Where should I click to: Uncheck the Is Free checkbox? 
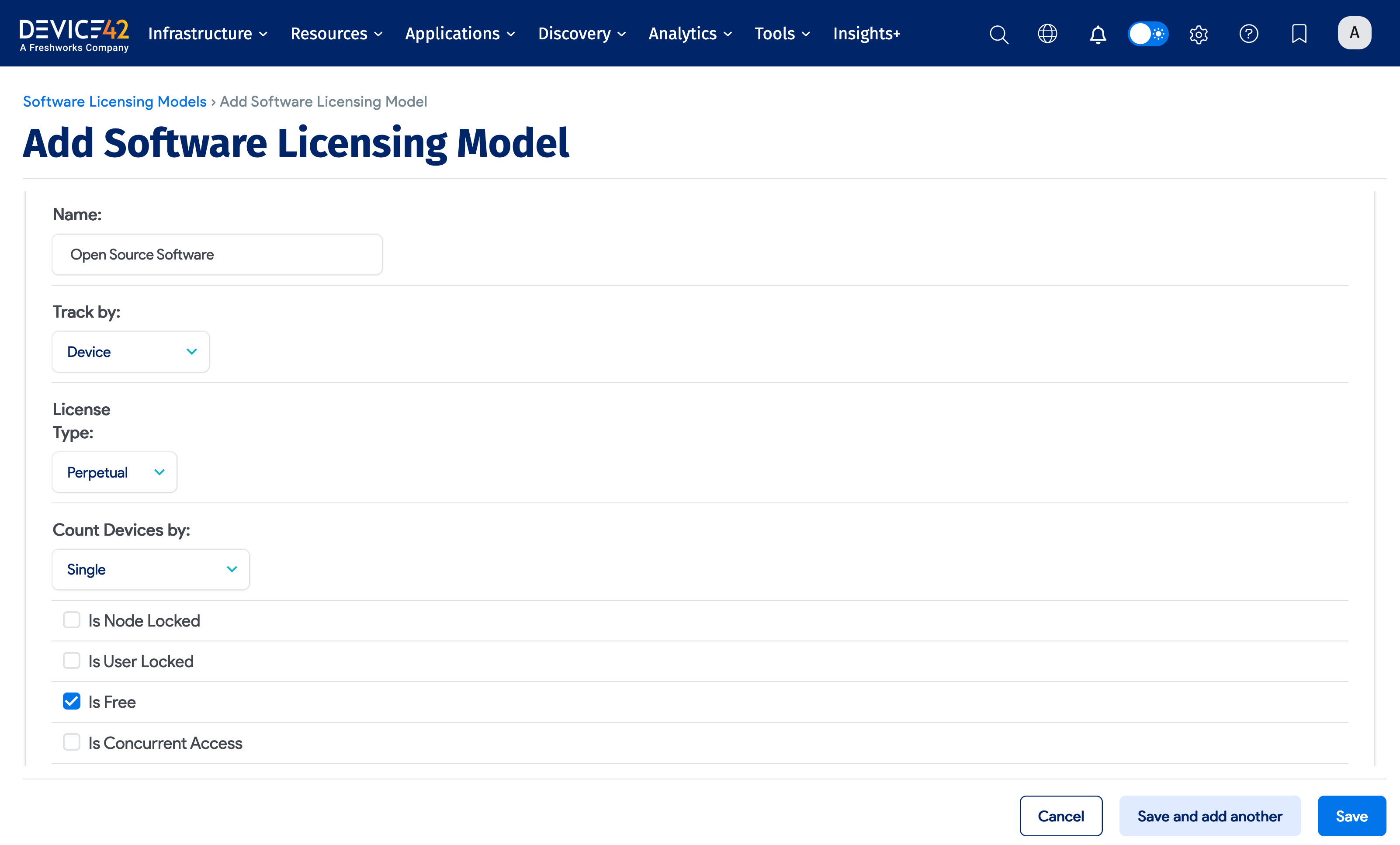point(71,701)
